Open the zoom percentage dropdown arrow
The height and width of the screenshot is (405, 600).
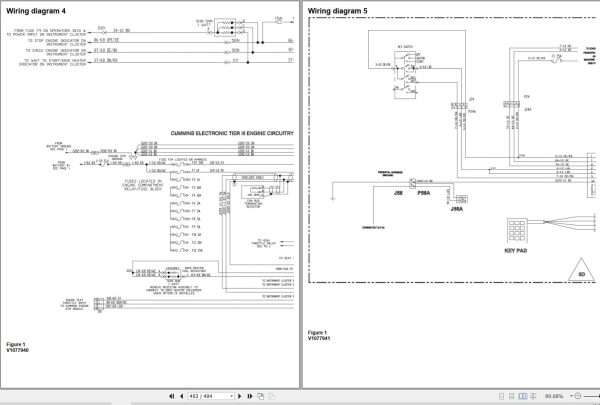click(572, 396)
